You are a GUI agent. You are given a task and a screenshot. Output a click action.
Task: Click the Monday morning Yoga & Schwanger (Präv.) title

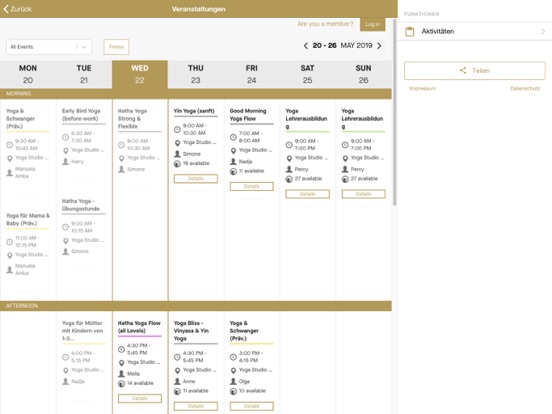(x=20, y=119)
